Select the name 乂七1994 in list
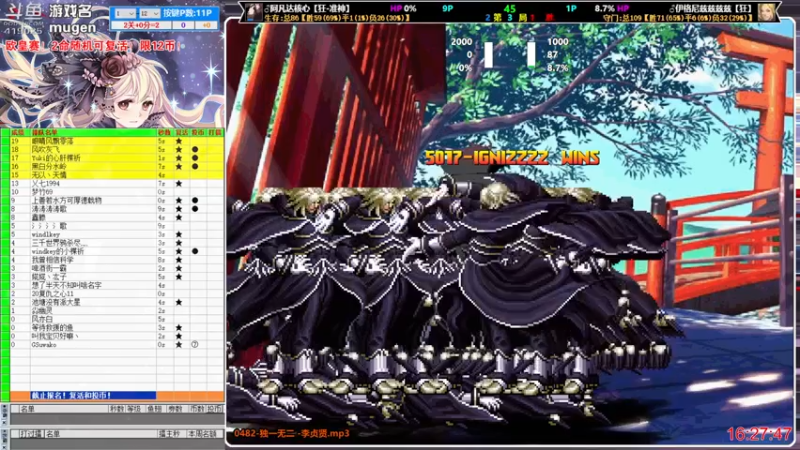 pyautogui.click(x=45, y=183)
